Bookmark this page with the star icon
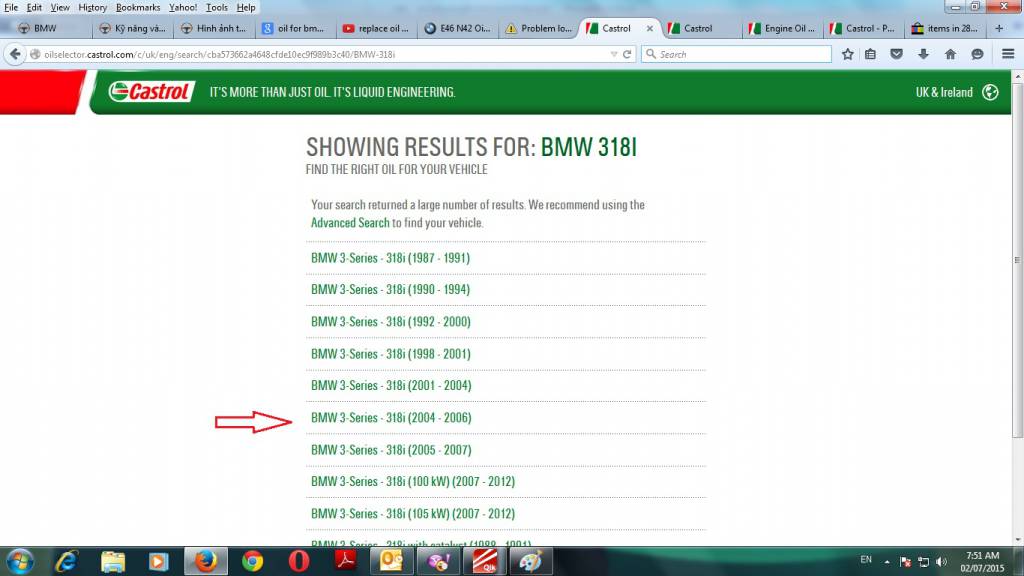 click(848, 54)
